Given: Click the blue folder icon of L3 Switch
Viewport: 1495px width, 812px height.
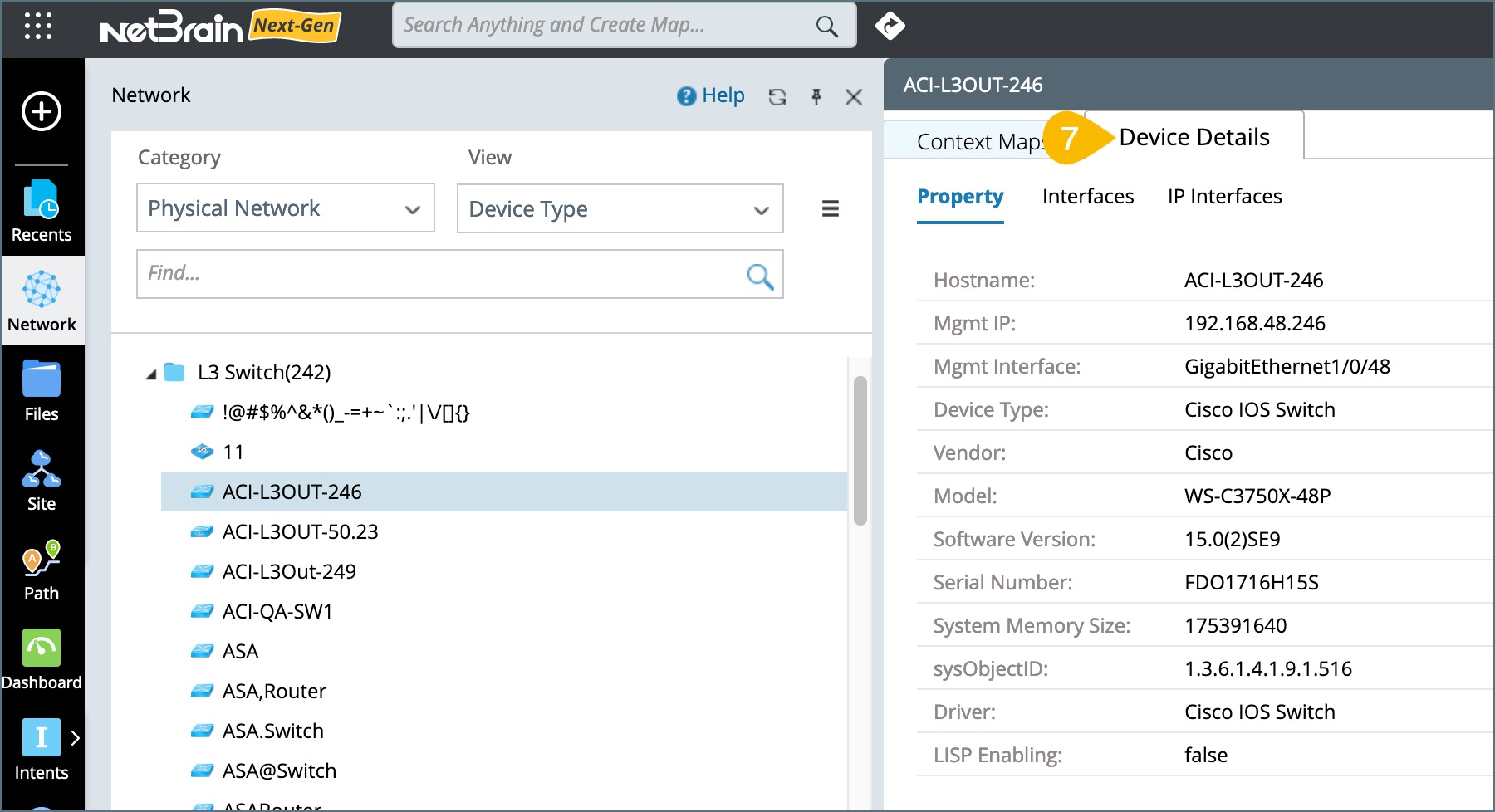Looking at the screenshot, I should click(174, 372).
